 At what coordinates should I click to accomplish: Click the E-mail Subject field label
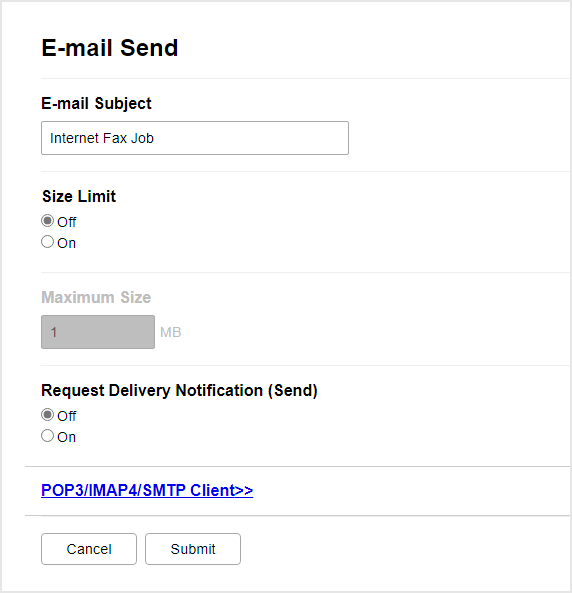(x=96, y=104)
